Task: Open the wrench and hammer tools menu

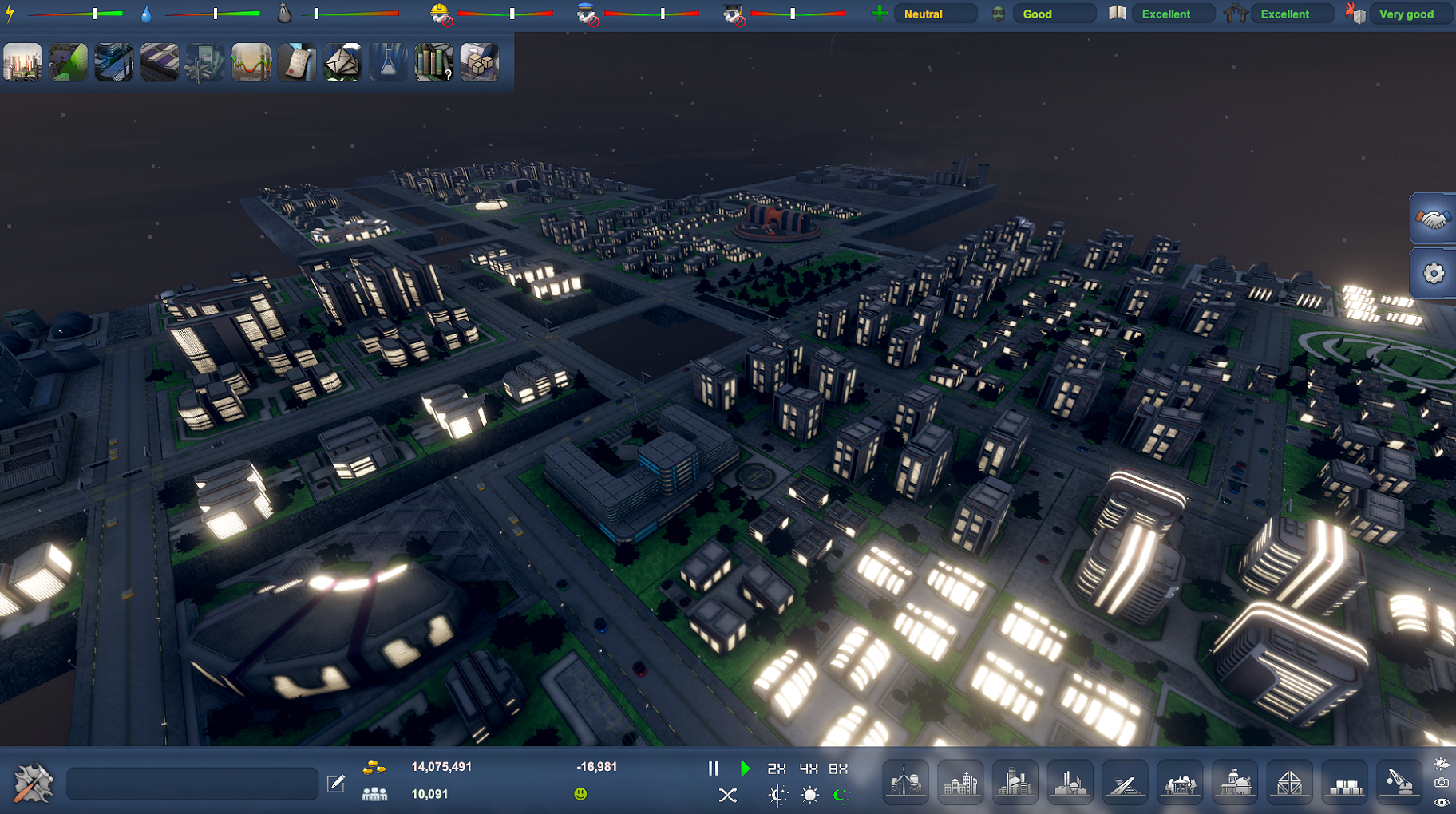Action: pos(34,783)
